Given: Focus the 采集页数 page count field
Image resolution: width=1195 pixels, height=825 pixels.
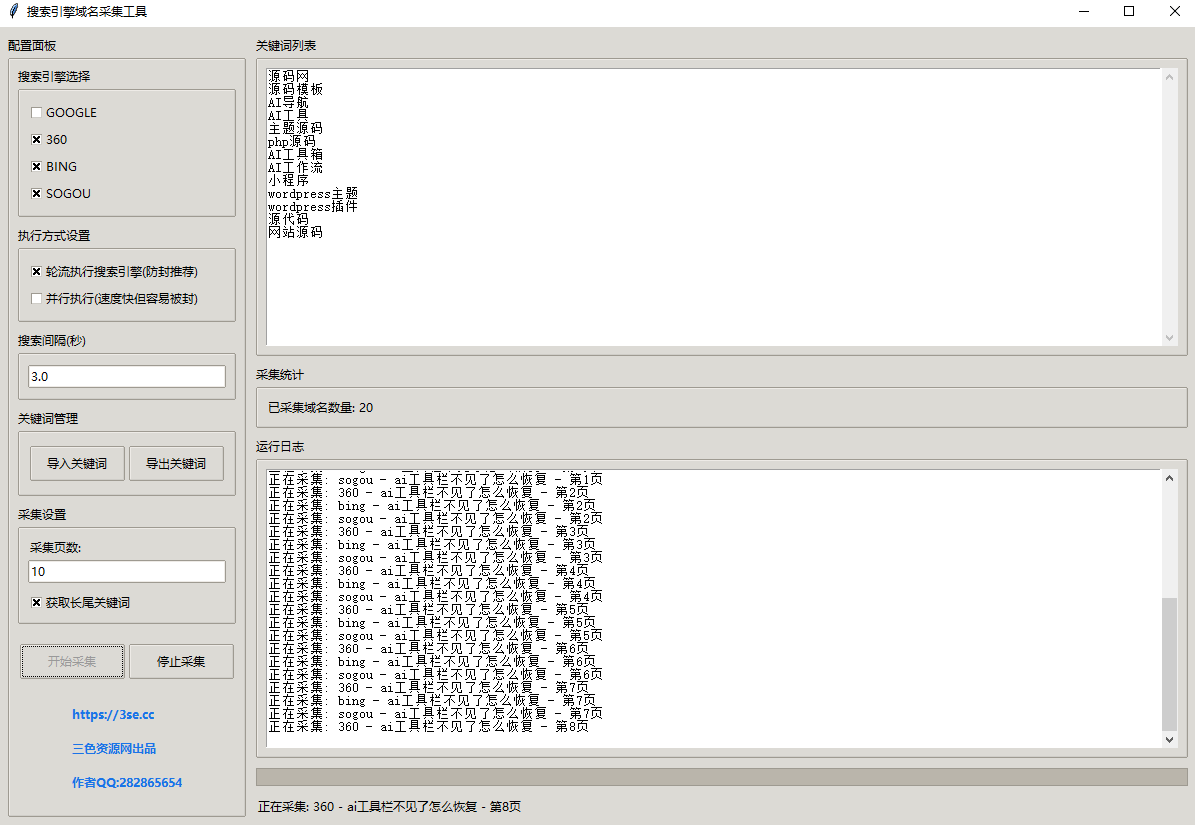Looking at the screenshot, I should point(127,572).
